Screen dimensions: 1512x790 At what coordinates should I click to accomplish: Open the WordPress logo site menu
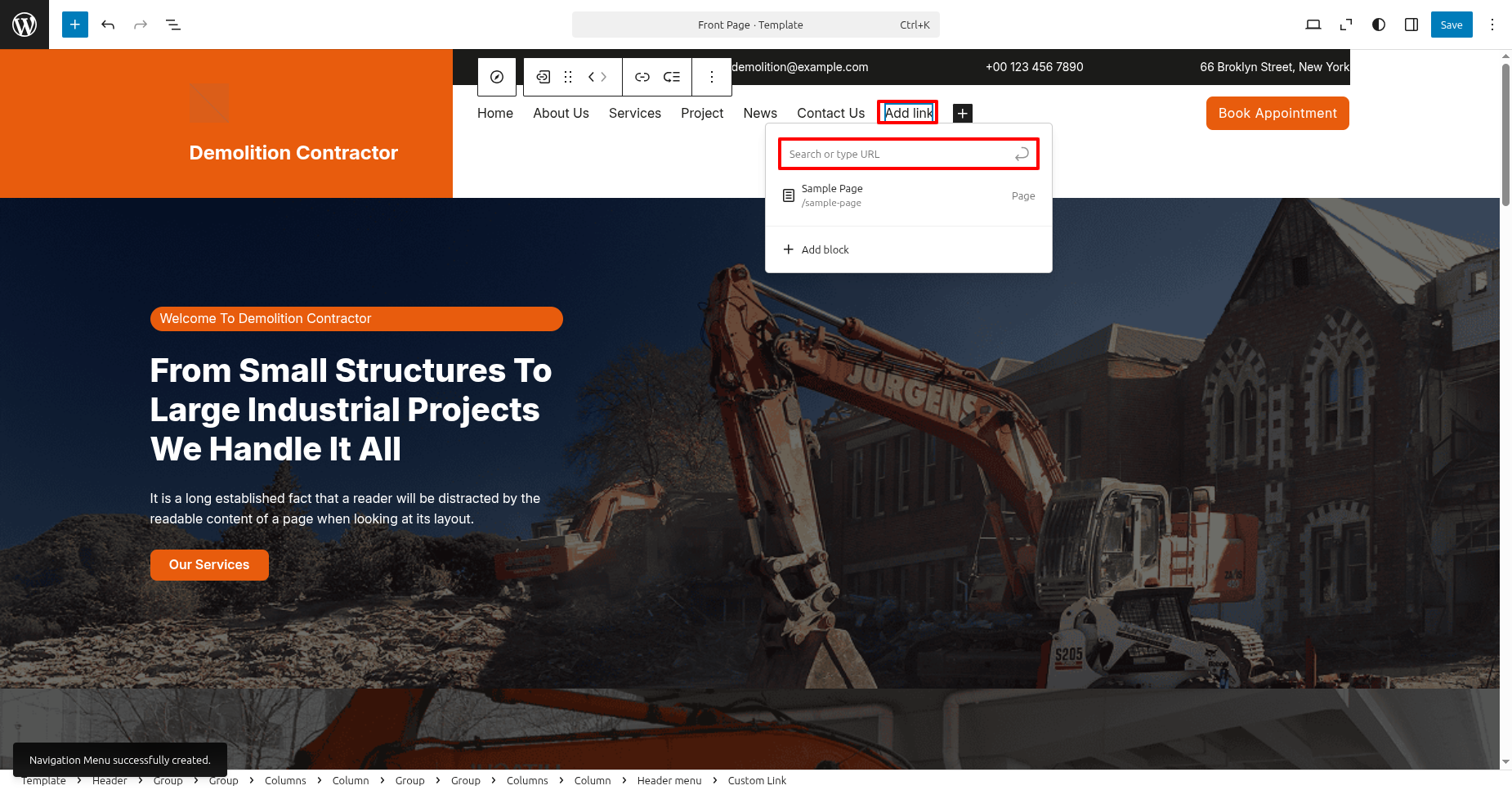pyautogui.click(x=25, y=25)
